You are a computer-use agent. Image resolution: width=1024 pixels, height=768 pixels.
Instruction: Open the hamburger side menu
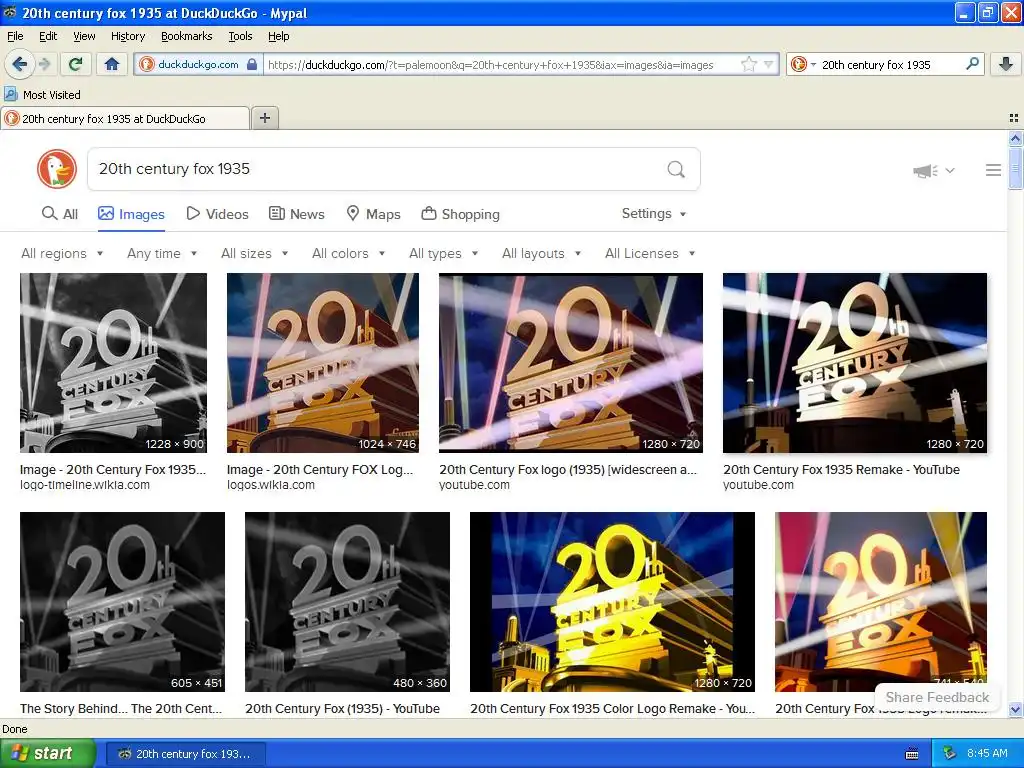coord(993,170)
